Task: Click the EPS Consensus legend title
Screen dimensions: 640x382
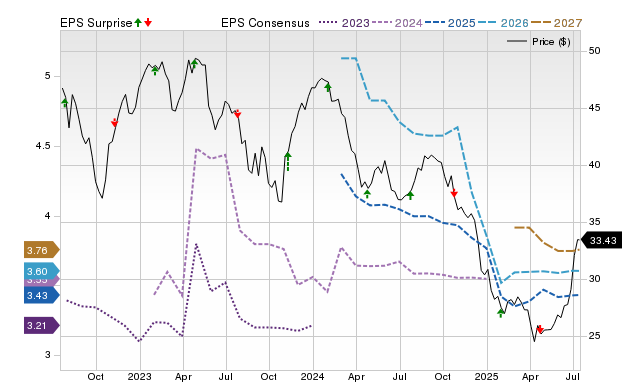Action: 265,23
